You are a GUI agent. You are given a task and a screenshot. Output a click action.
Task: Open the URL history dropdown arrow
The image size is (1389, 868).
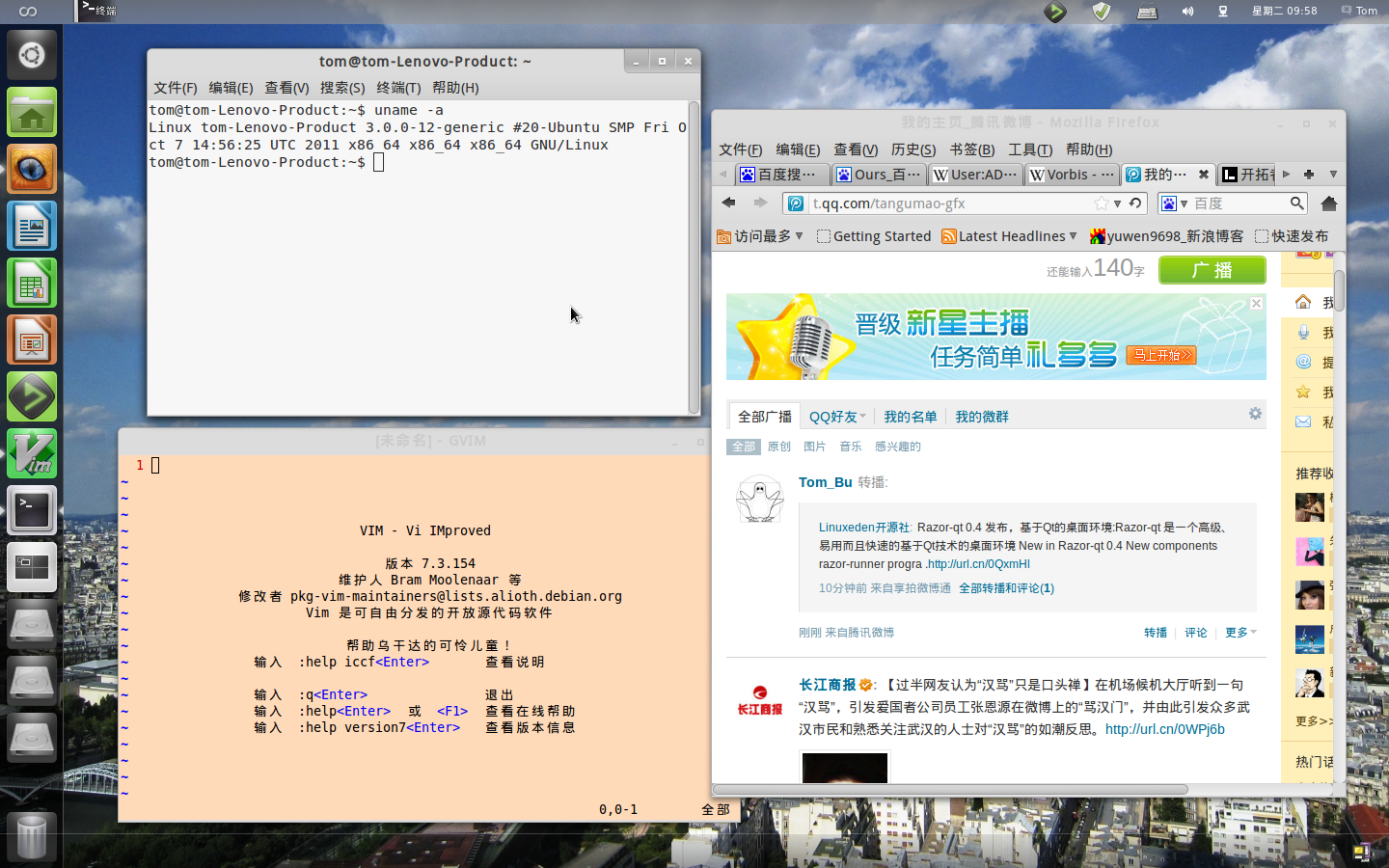tap(1118, 203)
